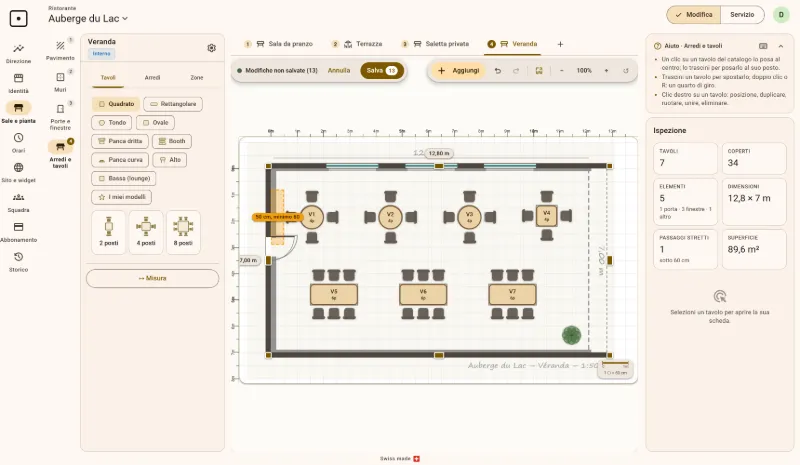Click the Misura measure button
The image size is (800, 465).
click(153, 278)
